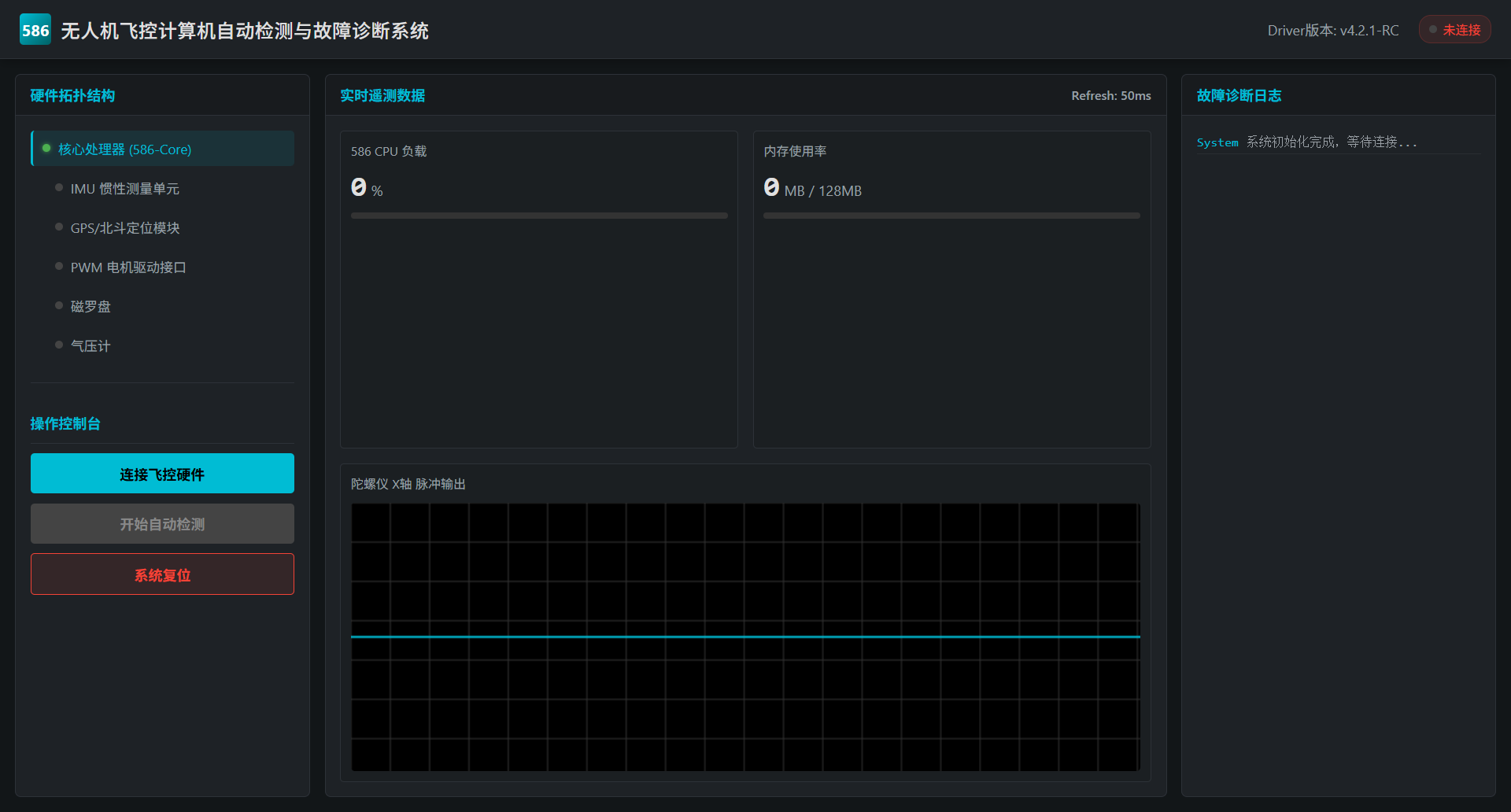
Task: Select the 气压计 hardware item
Action: tap(91, 346)
